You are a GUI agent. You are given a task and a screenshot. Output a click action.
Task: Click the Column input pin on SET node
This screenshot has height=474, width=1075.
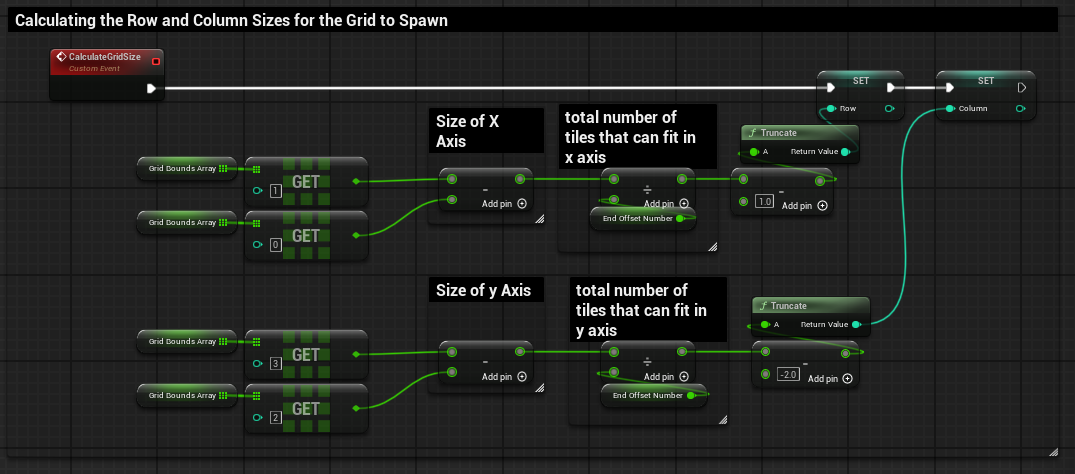tap(950, 108)
